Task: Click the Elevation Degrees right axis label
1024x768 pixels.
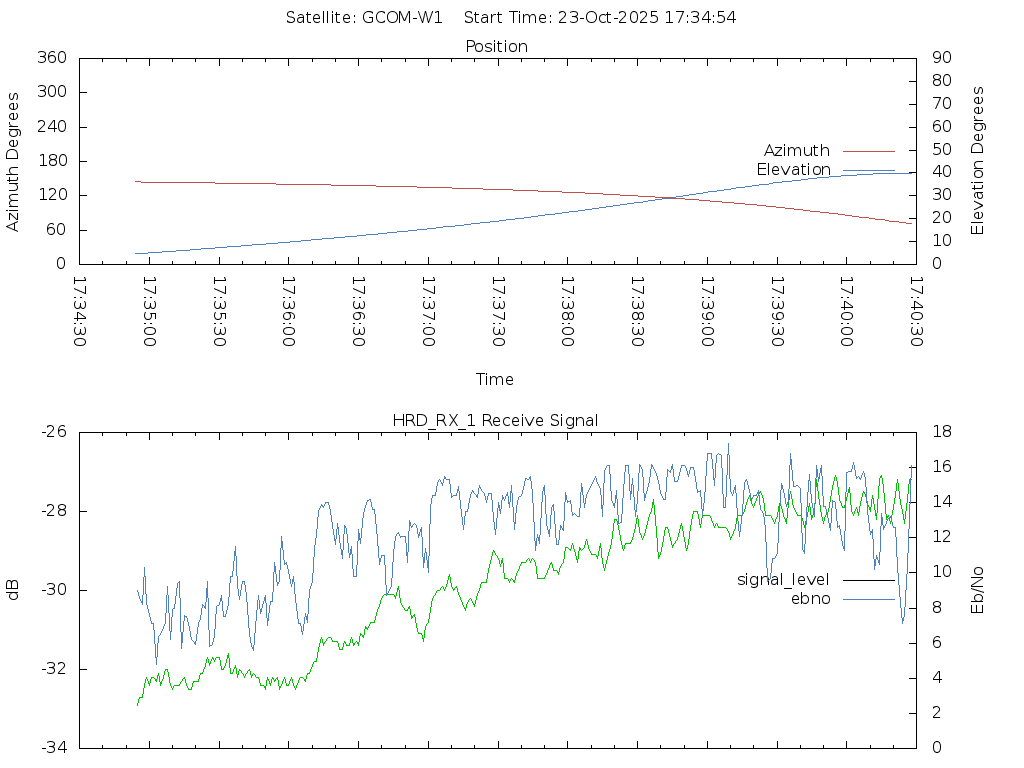Action: pyautogui.click(x=978, y=161)
